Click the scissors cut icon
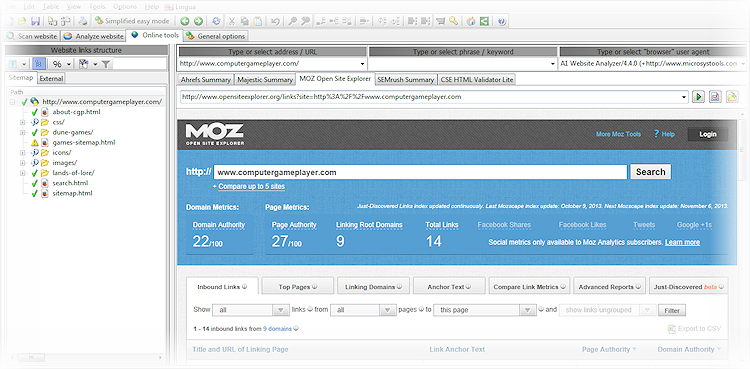 [232, 21]
